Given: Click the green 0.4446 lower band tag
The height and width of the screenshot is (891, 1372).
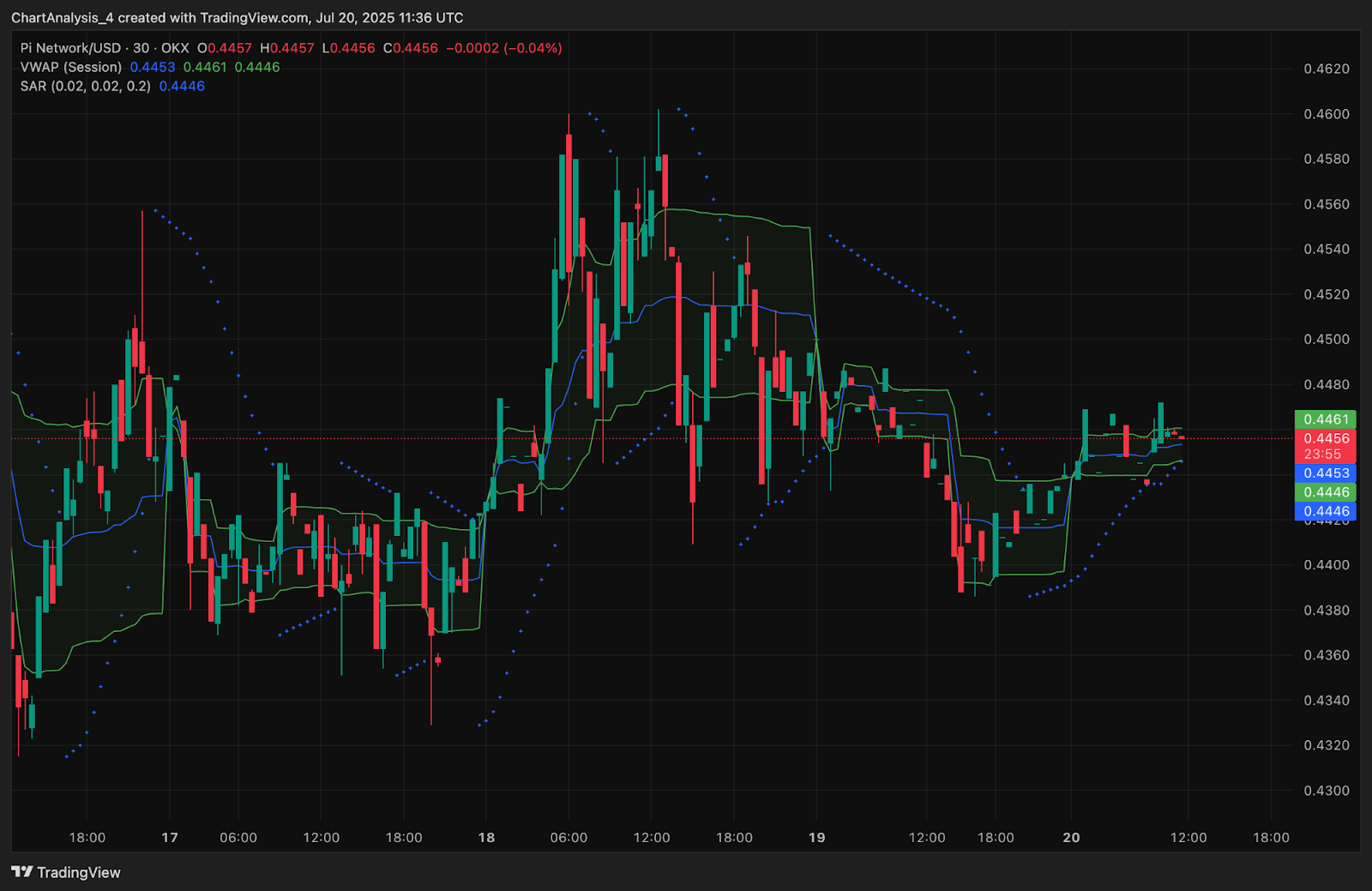Looking at the screenshot, I should coord(1325,492).
